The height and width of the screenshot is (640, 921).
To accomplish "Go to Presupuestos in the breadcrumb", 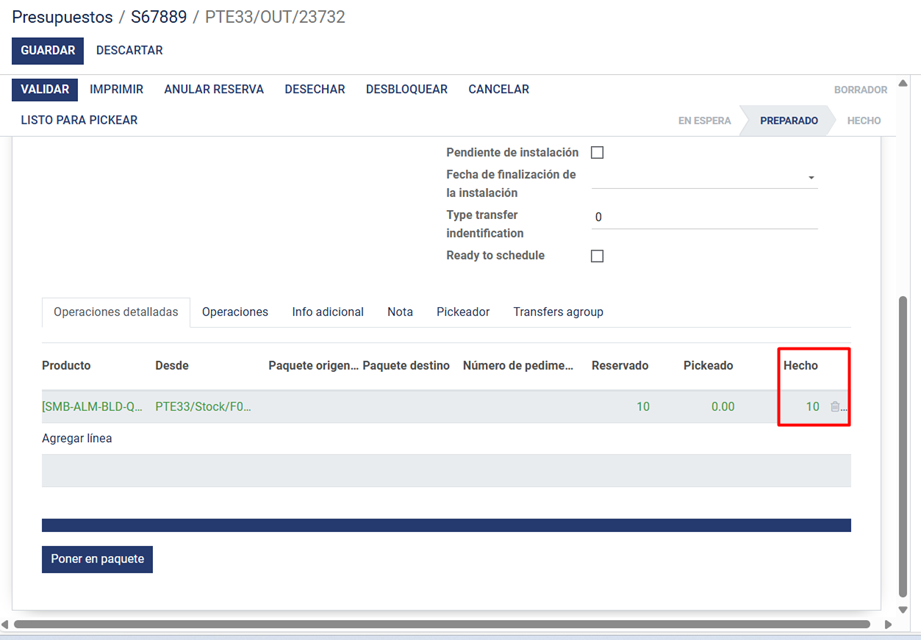I will click(x=62, y=17).
